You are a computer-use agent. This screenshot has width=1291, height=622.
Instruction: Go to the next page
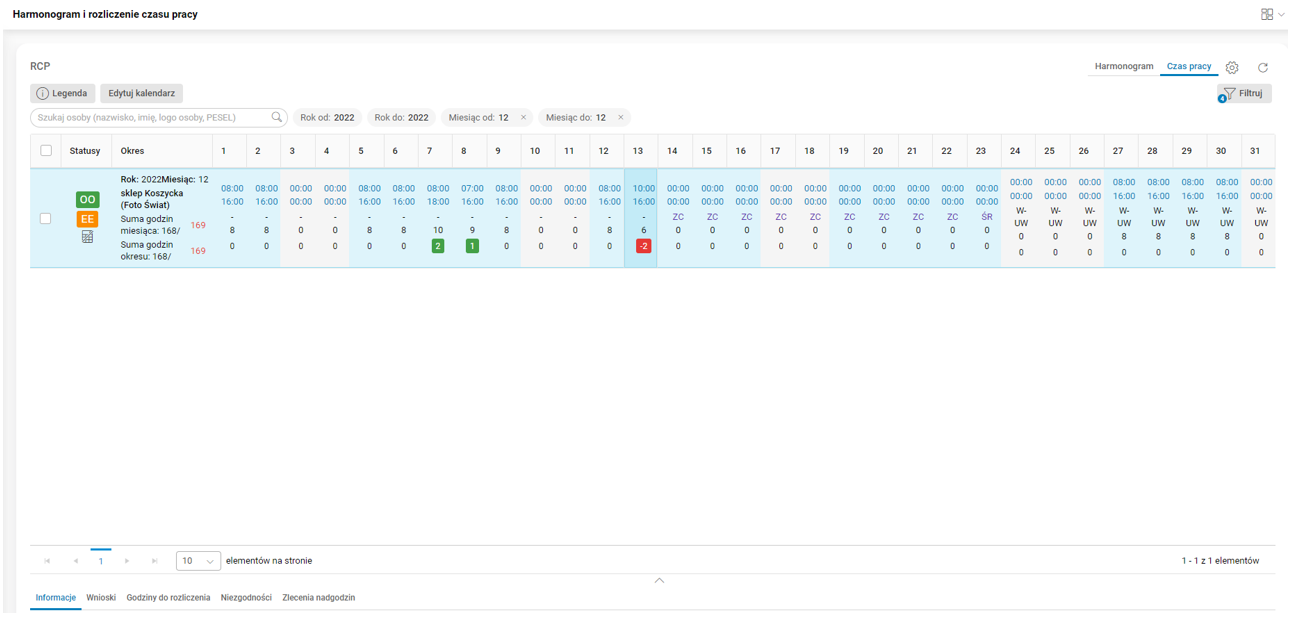tap(127, 561)
